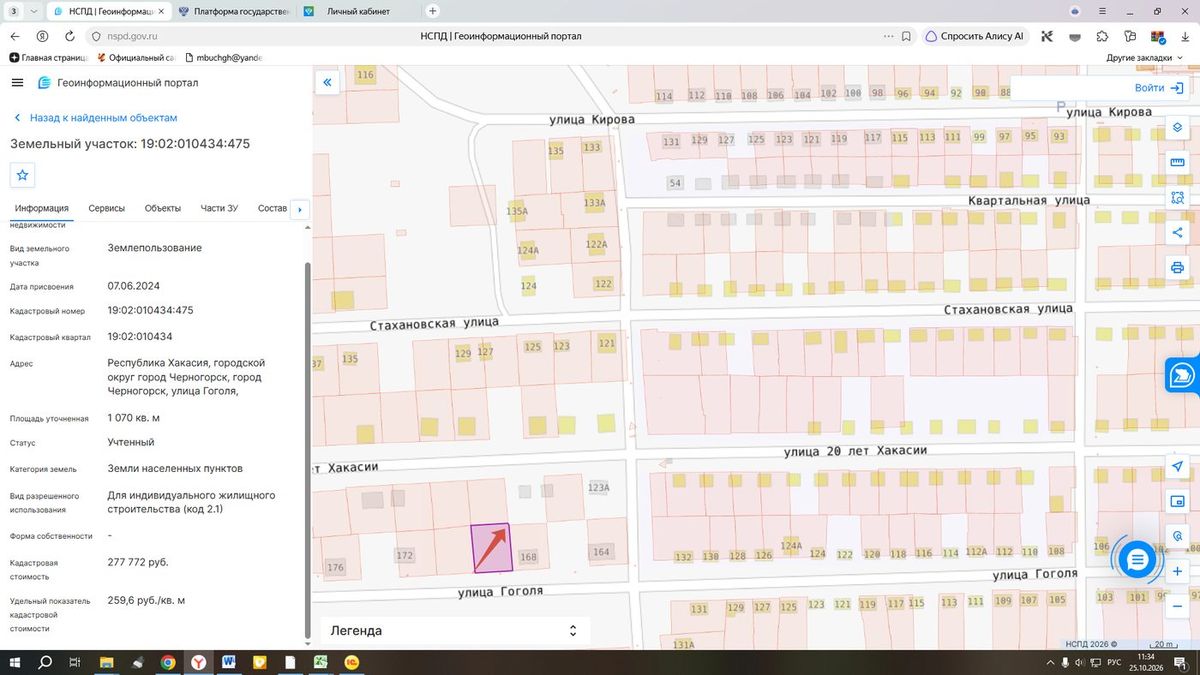Switch to the Сервисы tab
Image resolution: width=1200 pixels, height=675 pixels.
tap(107, 208)
